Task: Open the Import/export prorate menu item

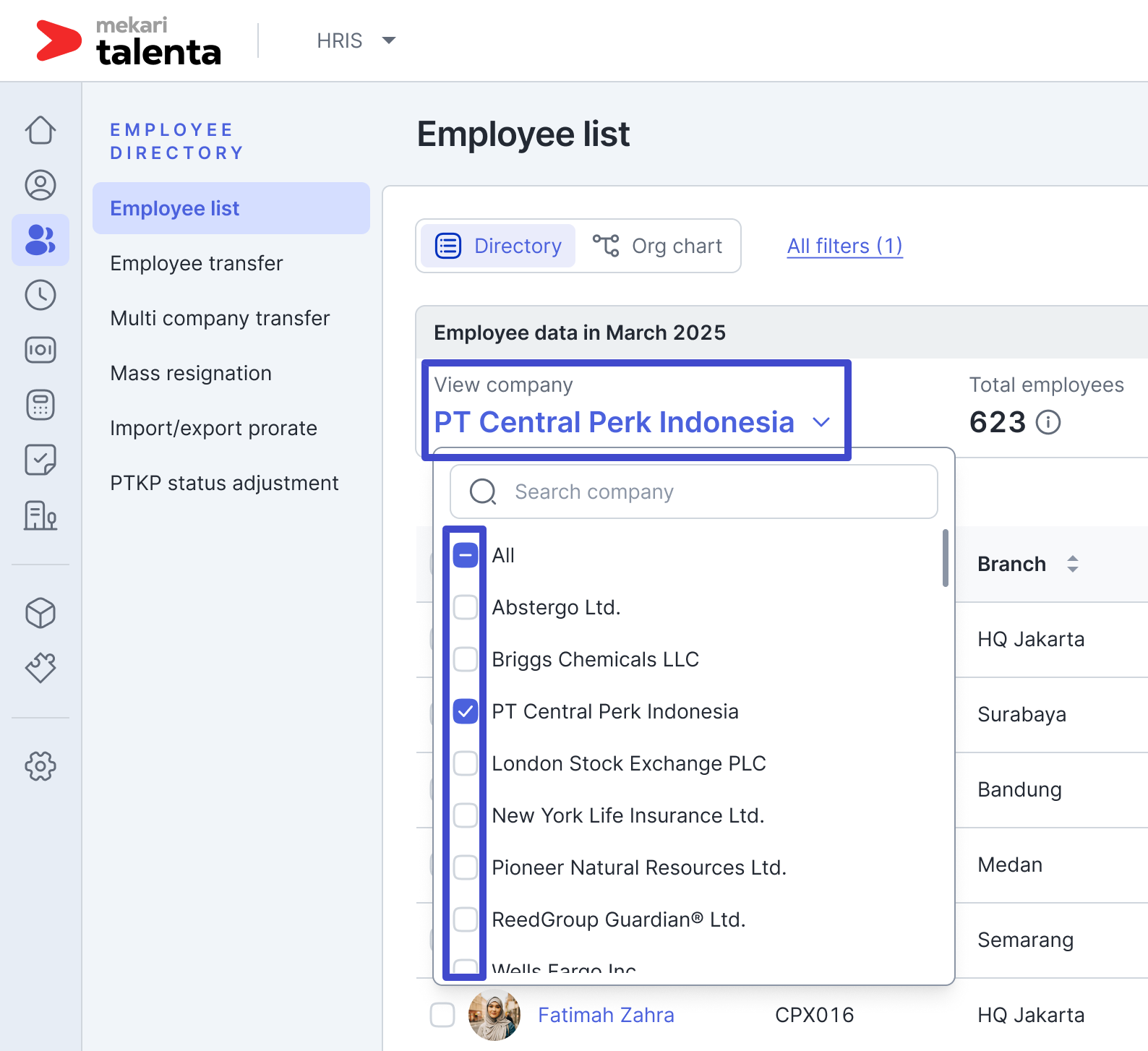Action: pos(213,428)
